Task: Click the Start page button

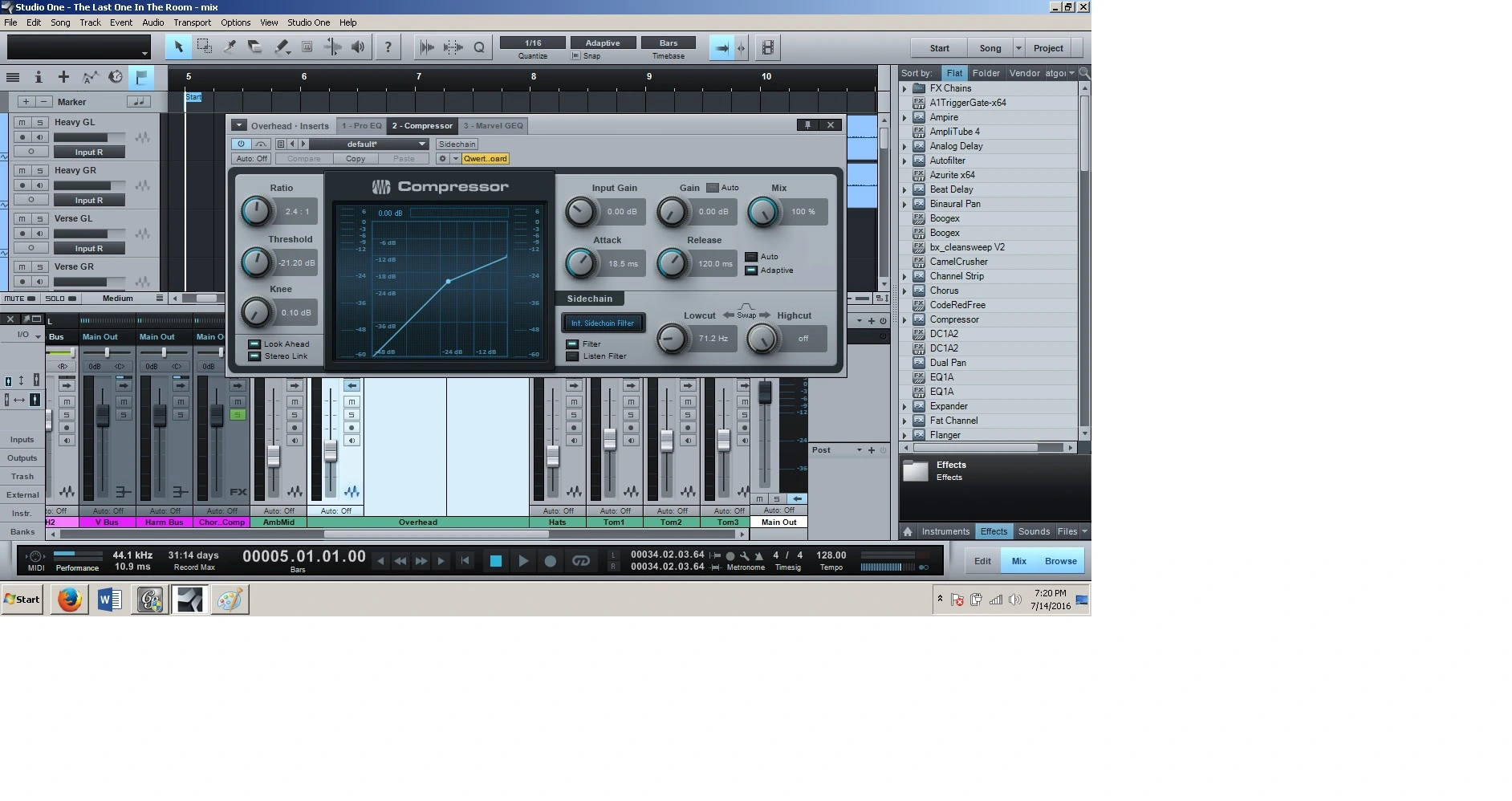Action: (x=939, y=48)
